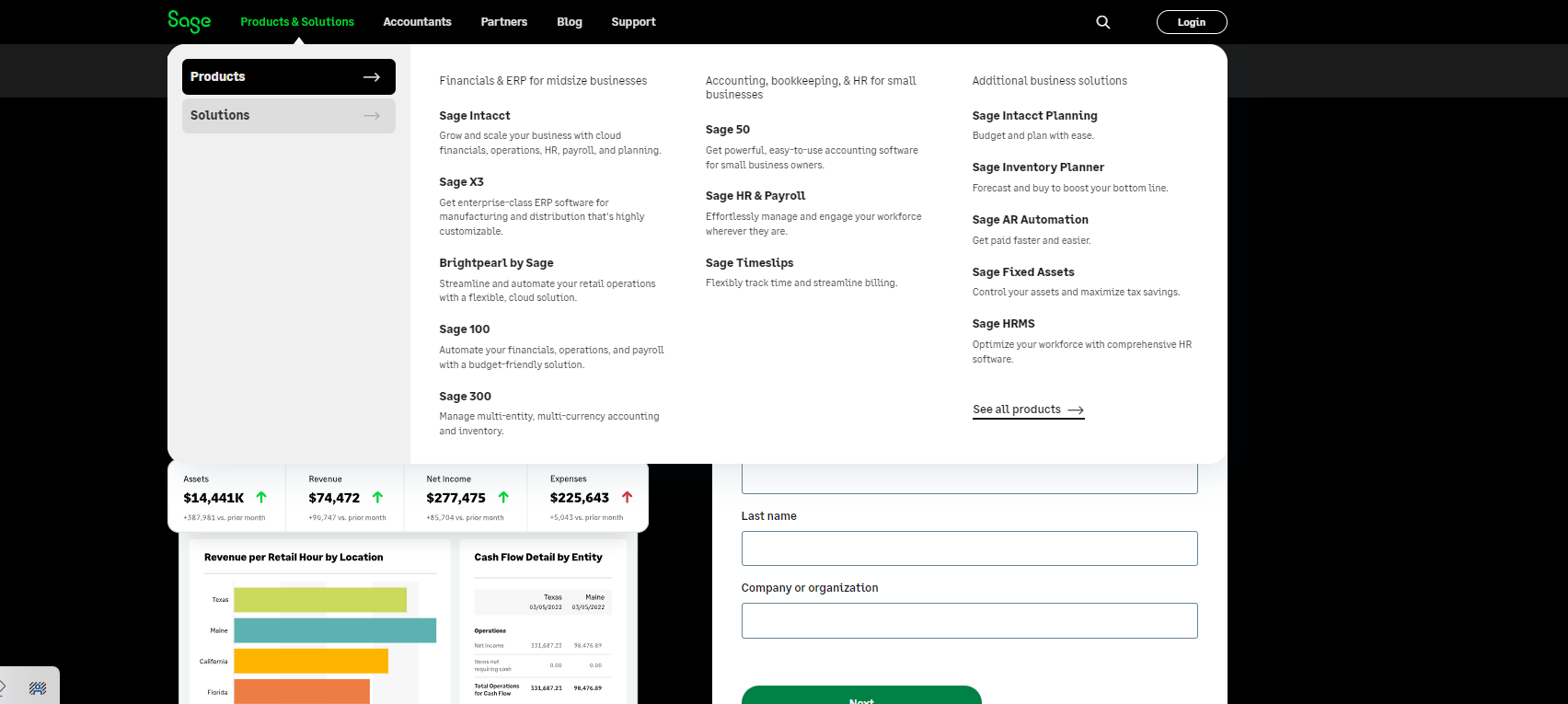Open Sage Fixed Assets link
Screen dimensions: 1568x704
(x=1023, y=272)
